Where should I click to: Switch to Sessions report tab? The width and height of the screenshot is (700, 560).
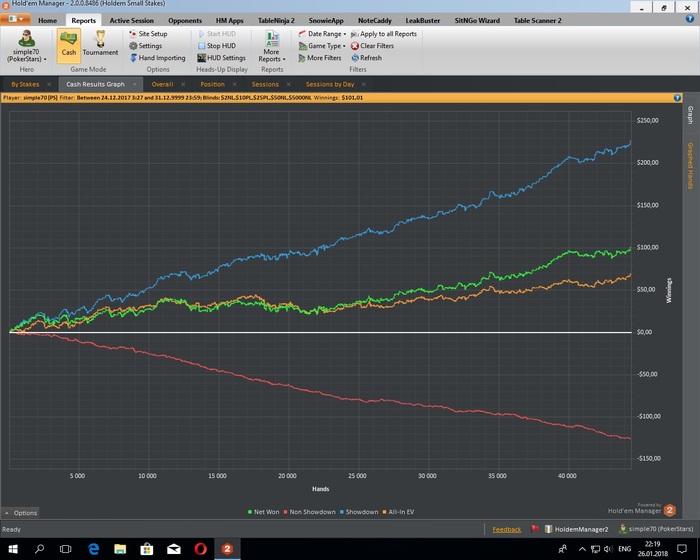coord(265,84)
